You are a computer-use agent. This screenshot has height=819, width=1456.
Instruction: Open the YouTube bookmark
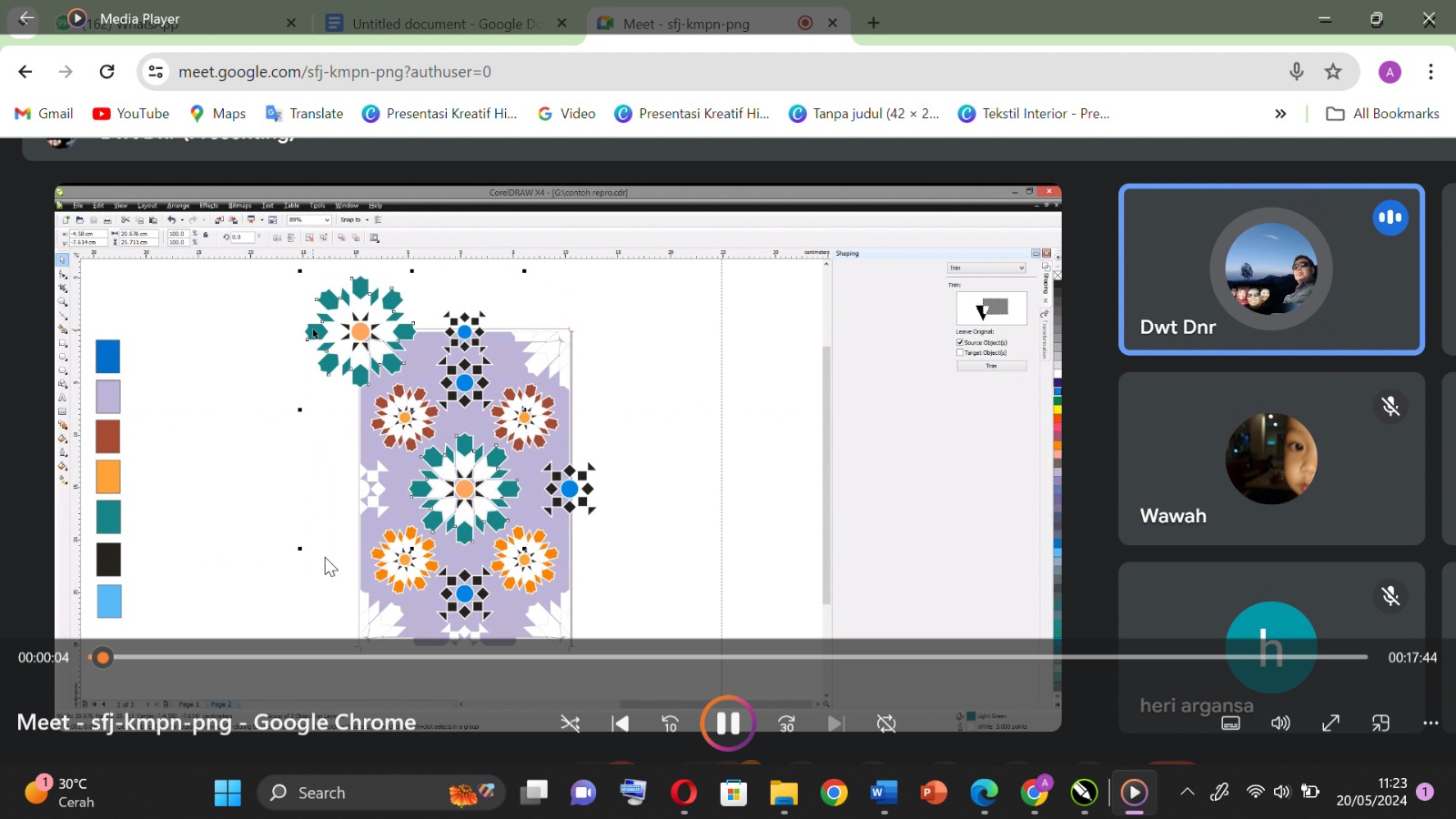tap(131, 114)
